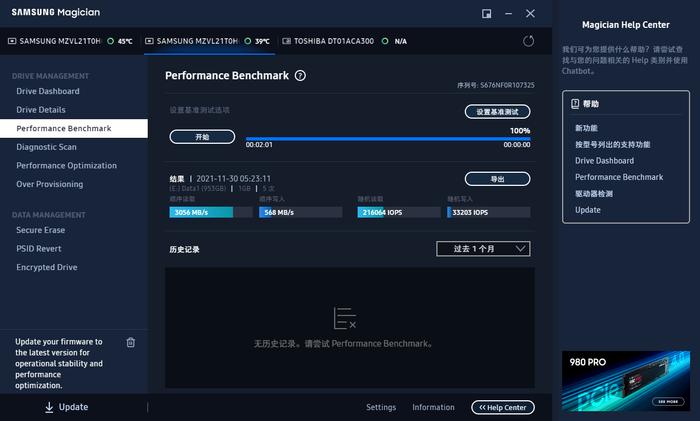Click the chevron arrow of history period dropdown

pyautogui.click(x=520, y=248)
